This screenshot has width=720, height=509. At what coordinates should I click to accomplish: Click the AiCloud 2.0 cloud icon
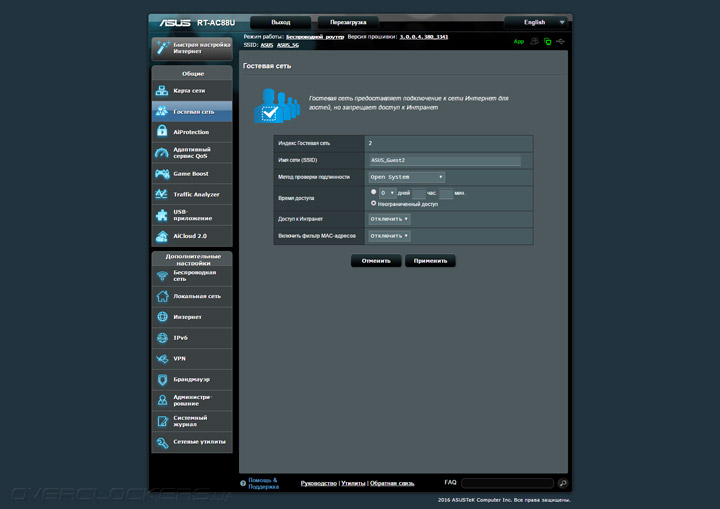162,236
